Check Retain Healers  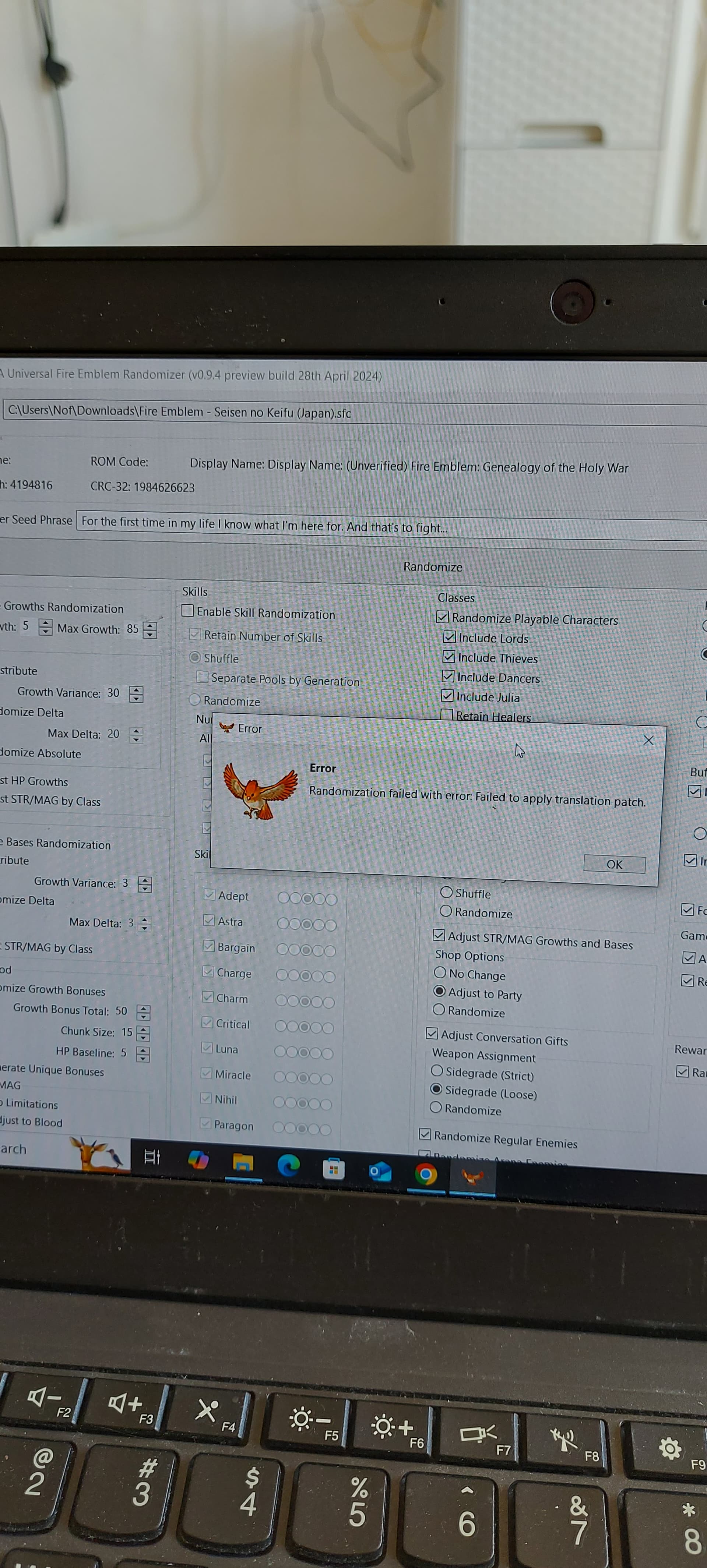click(447, 714)
